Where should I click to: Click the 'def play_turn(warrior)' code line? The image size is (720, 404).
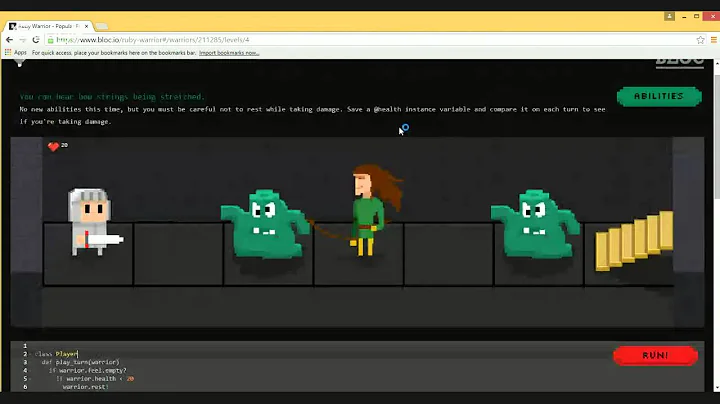coord(80,362)
